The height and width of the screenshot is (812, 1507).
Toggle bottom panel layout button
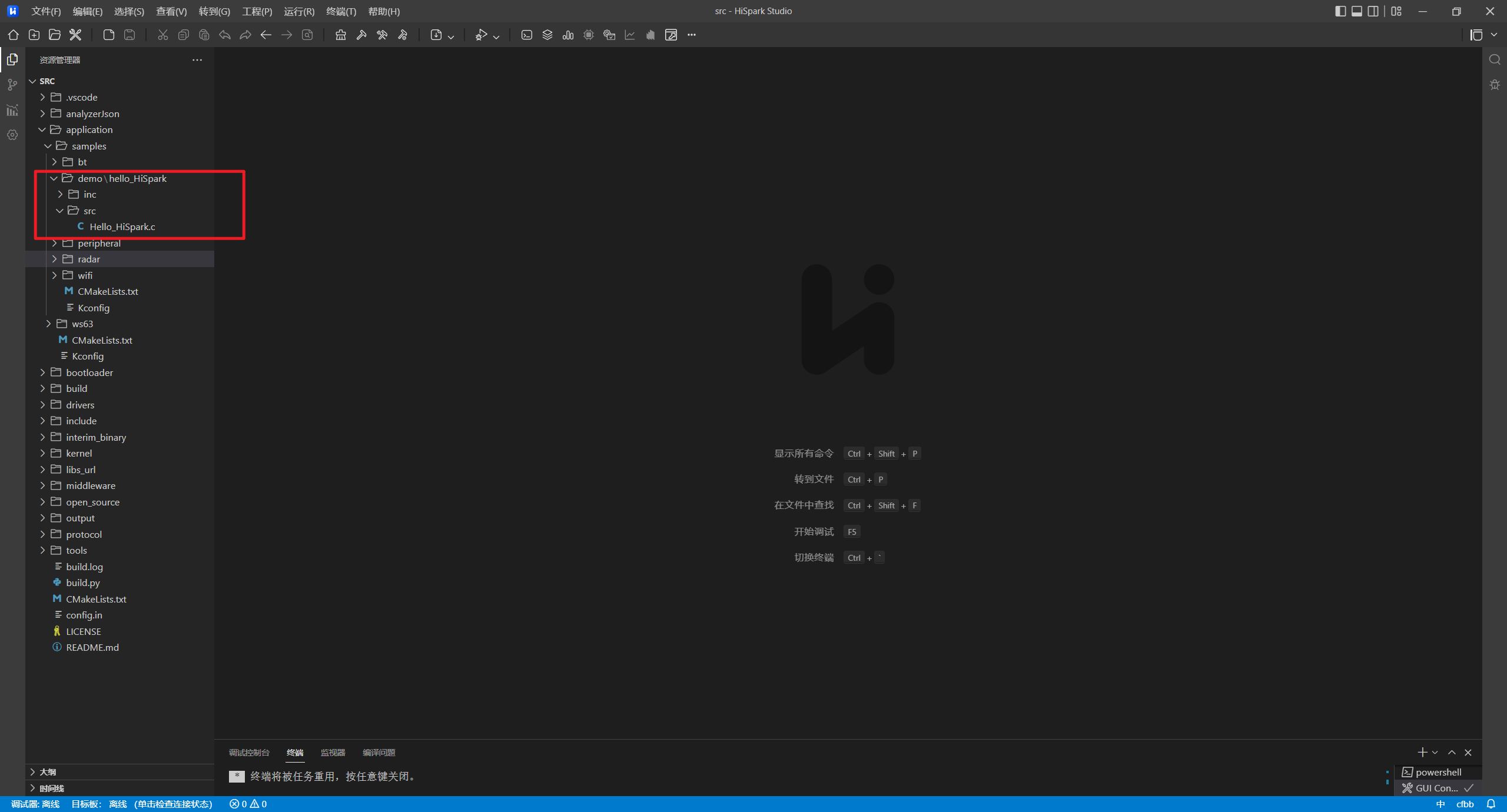click(x=1357, y=11)
